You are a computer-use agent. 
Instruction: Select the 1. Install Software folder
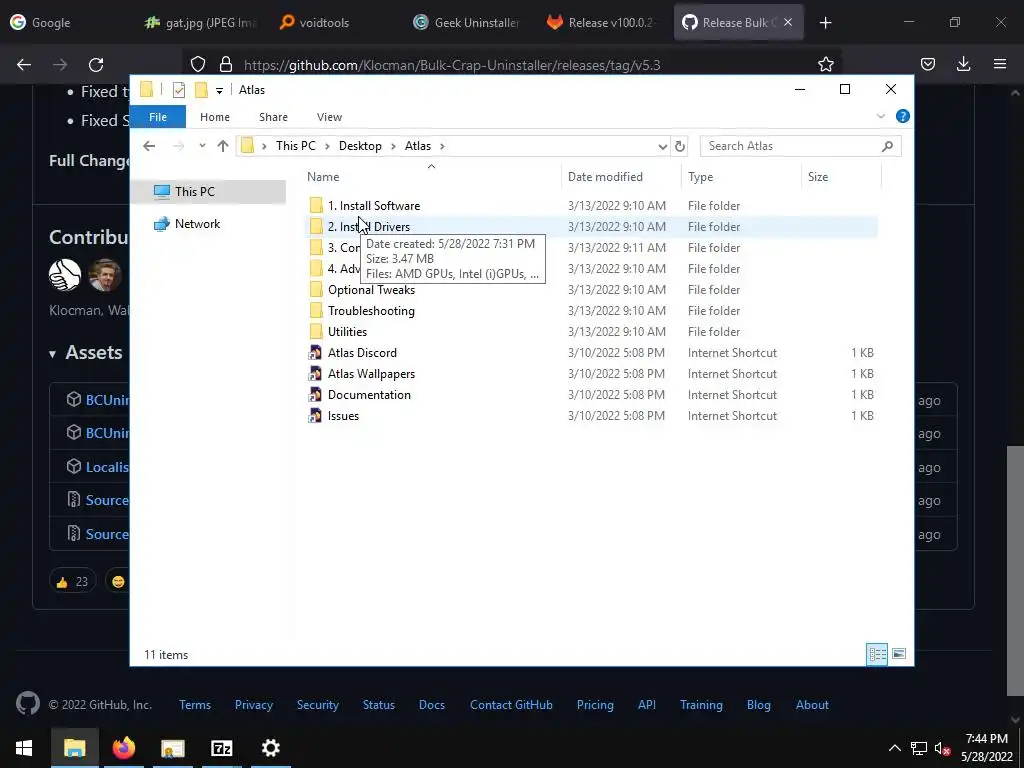[374, 206]
